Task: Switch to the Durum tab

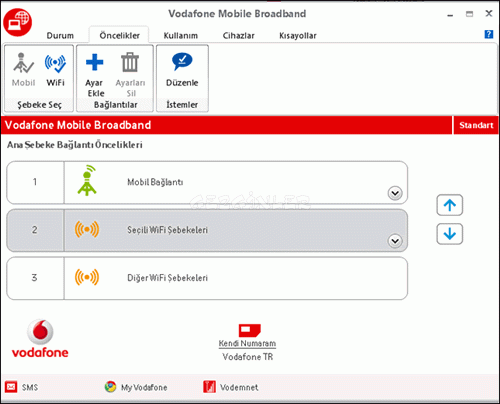Action: [60, 36]
